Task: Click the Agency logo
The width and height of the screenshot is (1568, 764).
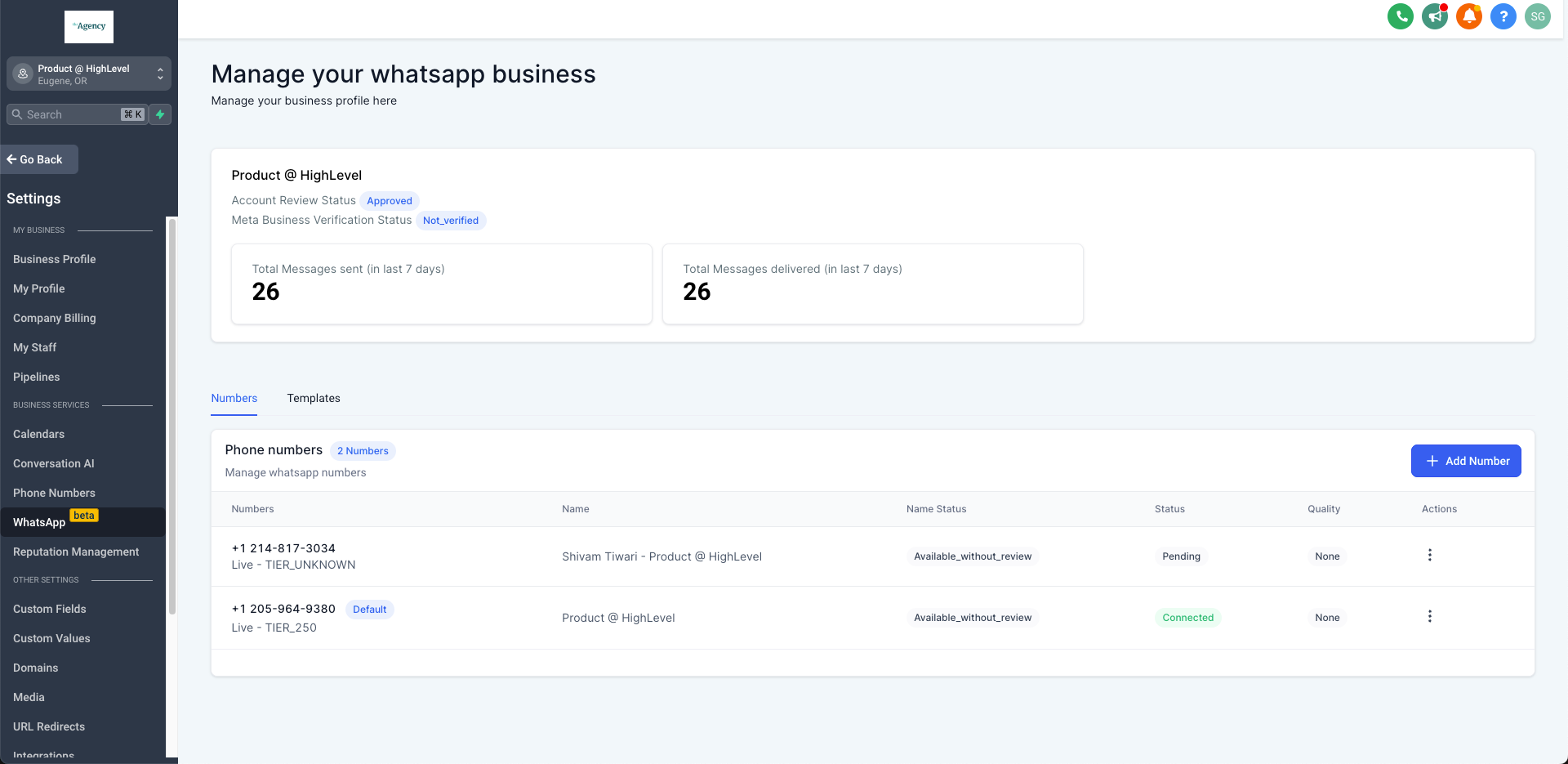Action: click(89, 26)
